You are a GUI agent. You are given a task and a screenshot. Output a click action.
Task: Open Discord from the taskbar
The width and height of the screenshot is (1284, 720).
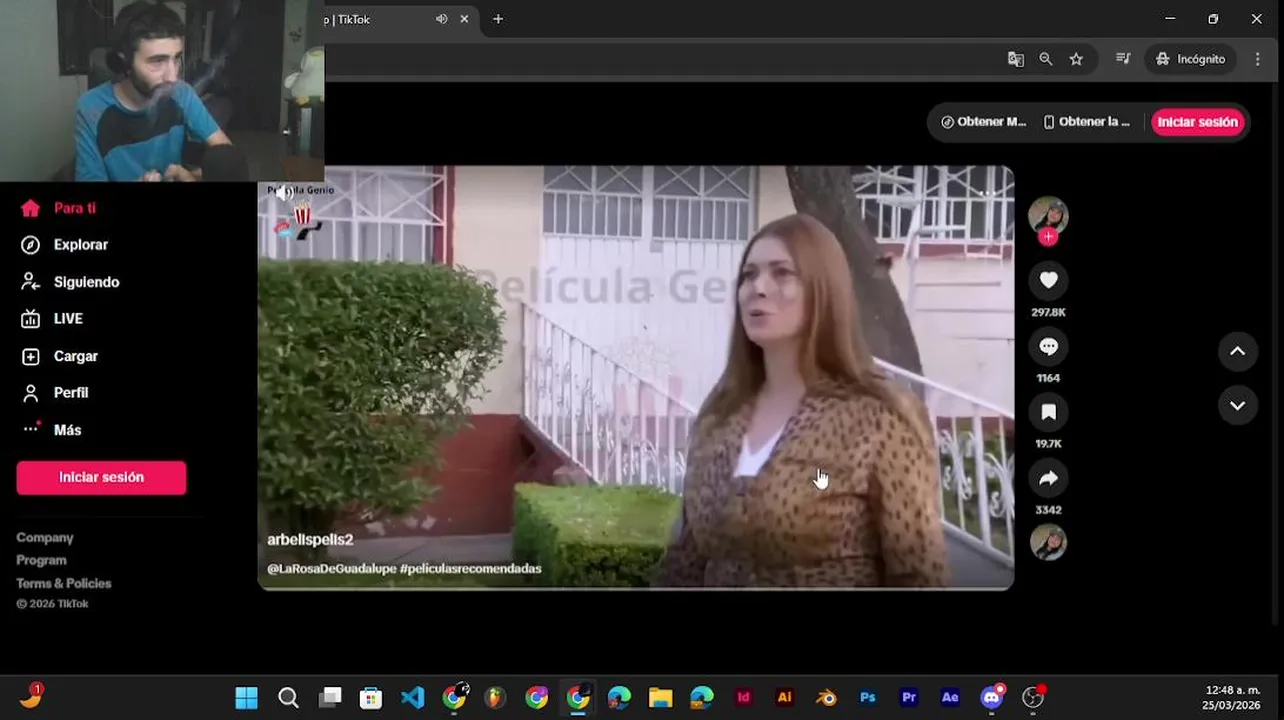(992, 698)
